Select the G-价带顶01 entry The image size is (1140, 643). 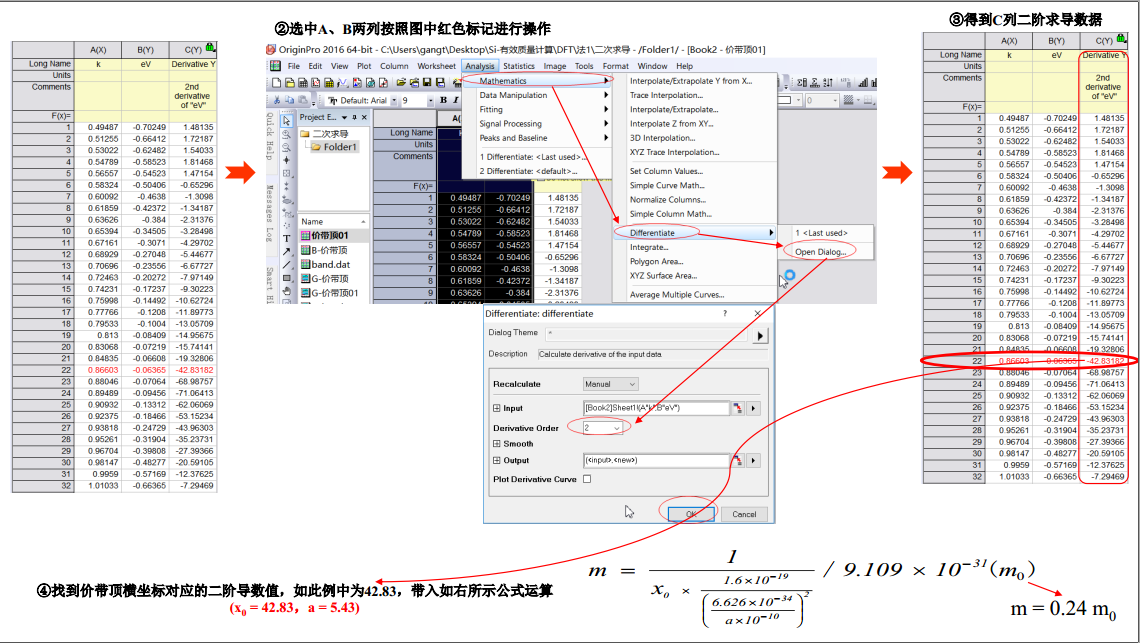coord(329,292)
